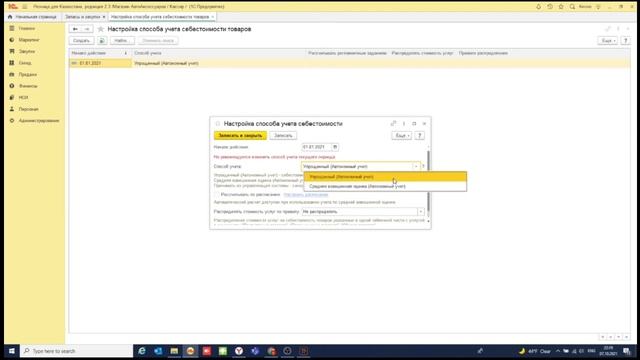This screenshot has height=360, width=640.
Task: Add page to favorites with star icon
Action: point(100,29)
